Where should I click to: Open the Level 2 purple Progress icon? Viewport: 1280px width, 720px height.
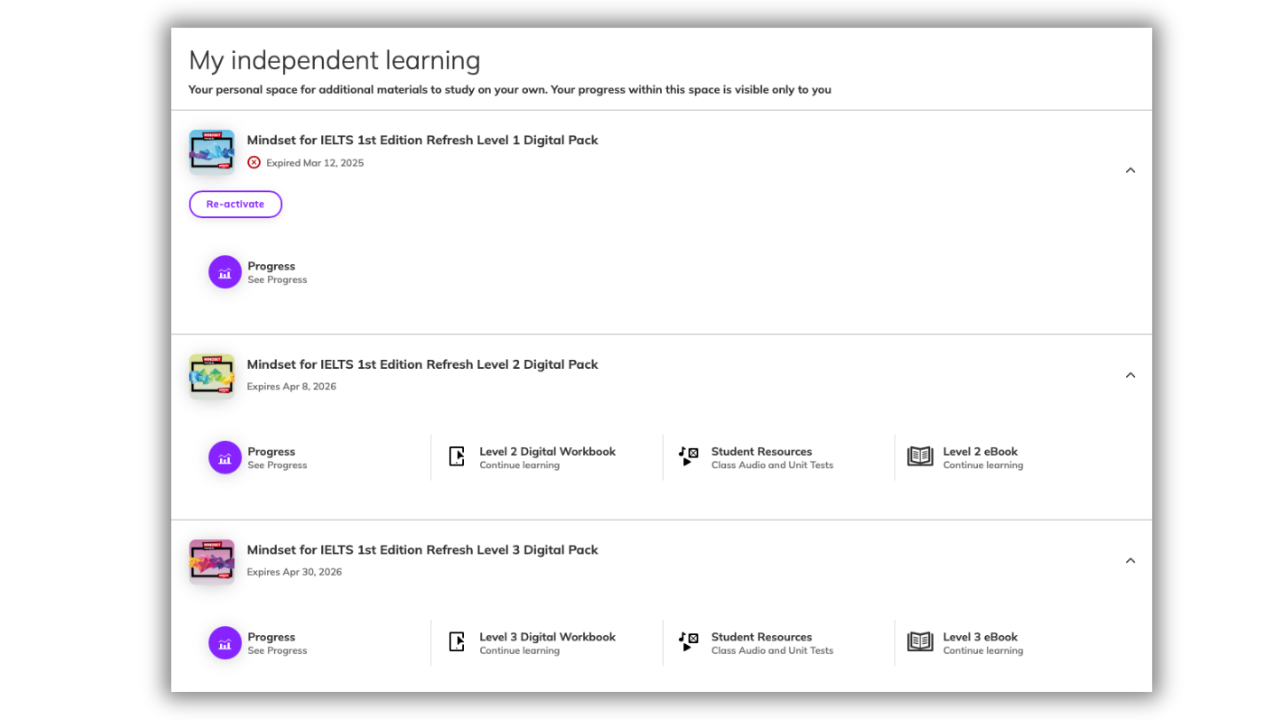click(225, 457)
